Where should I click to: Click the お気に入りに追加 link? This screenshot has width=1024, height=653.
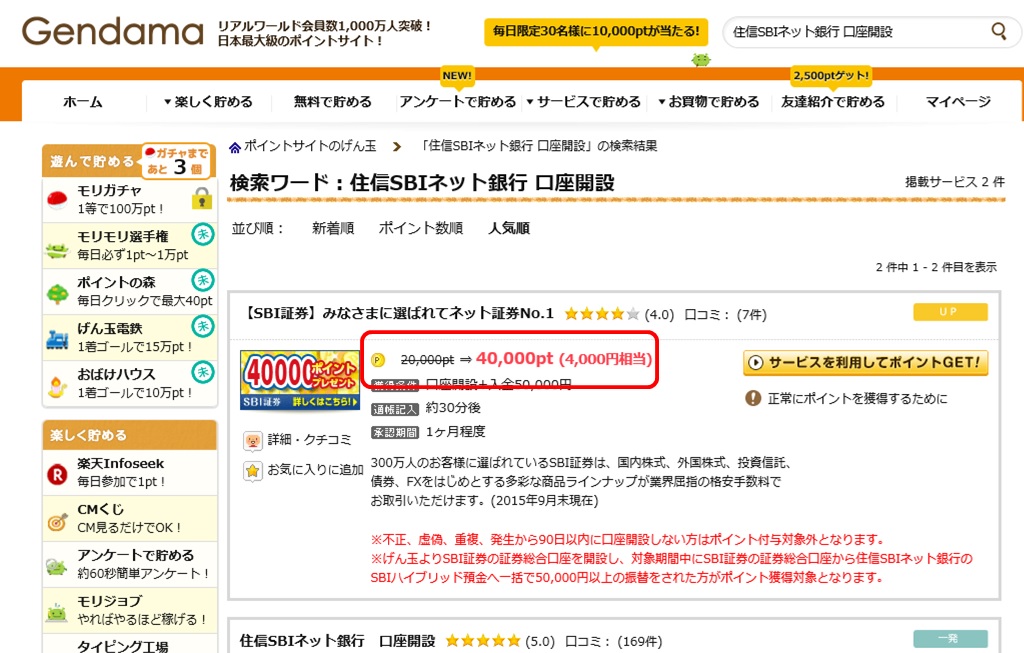315,470
